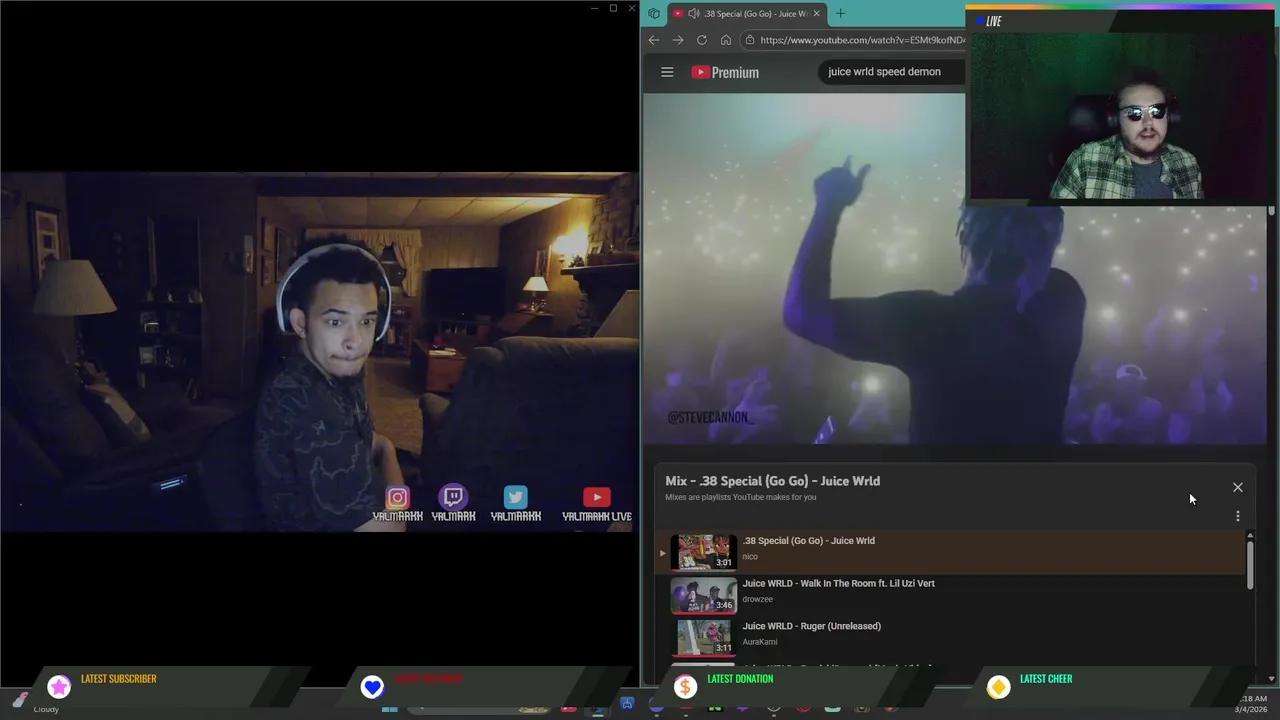Open the browser home page
The image size is (1280, 720).
[726, 40]
